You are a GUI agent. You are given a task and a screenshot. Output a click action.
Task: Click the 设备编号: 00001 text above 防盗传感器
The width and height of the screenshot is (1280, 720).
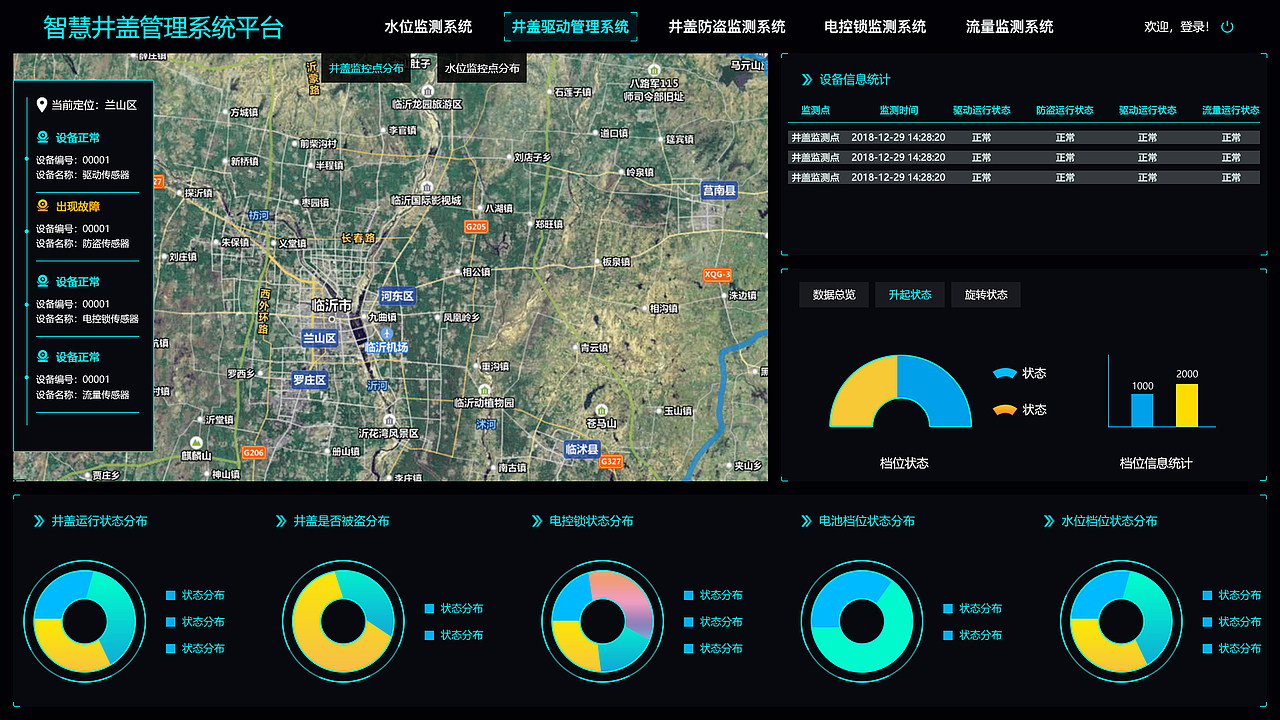point(73,229)
